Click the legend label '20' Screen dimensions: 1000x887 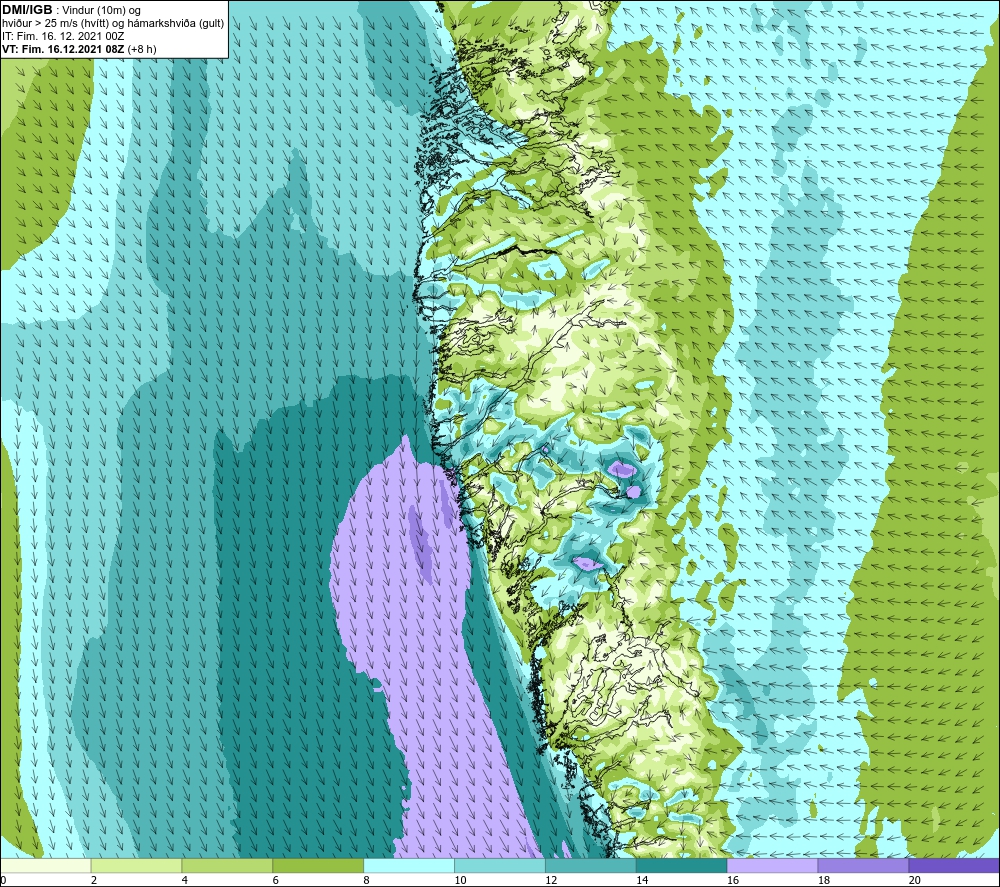pyautogui.click(x=914, y=880)
